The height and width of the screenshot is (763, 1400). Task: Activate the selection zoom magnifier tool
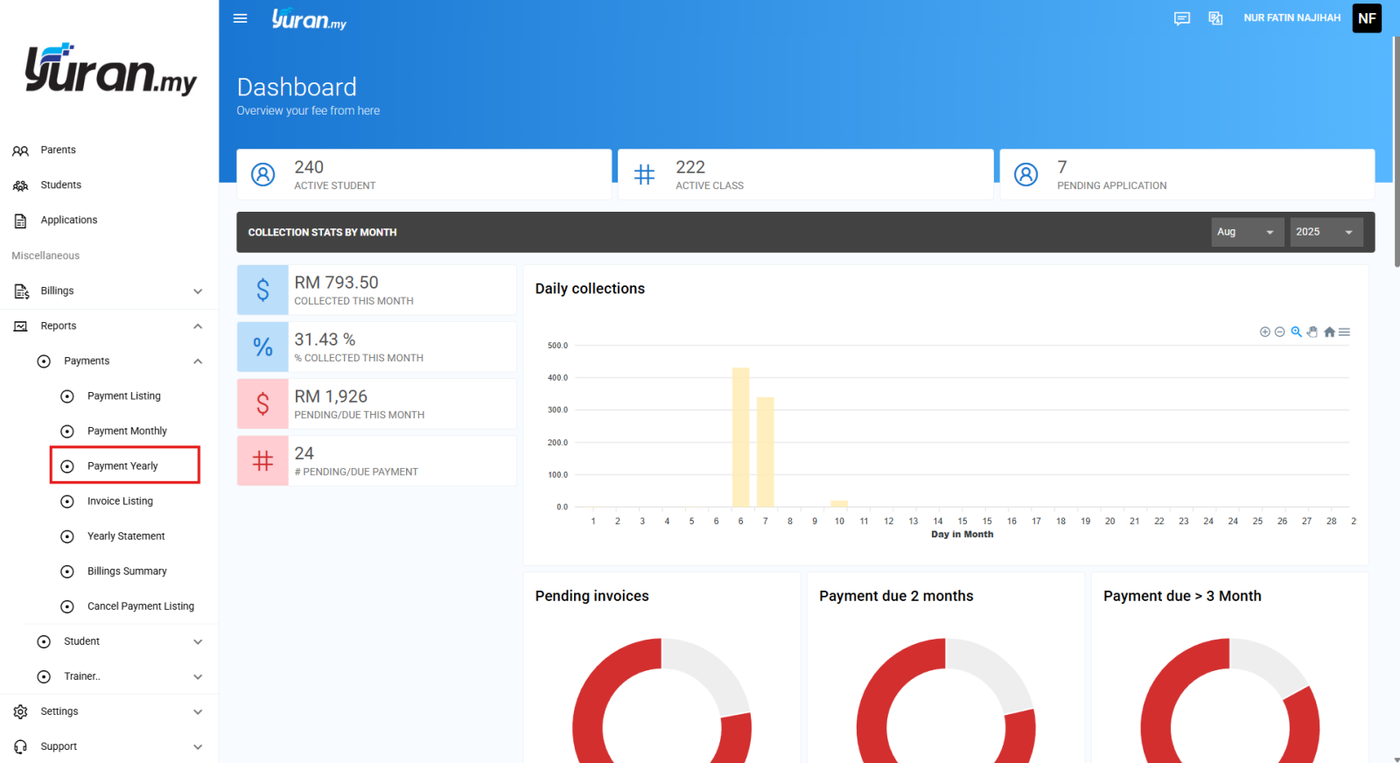tap(1296, 332)
